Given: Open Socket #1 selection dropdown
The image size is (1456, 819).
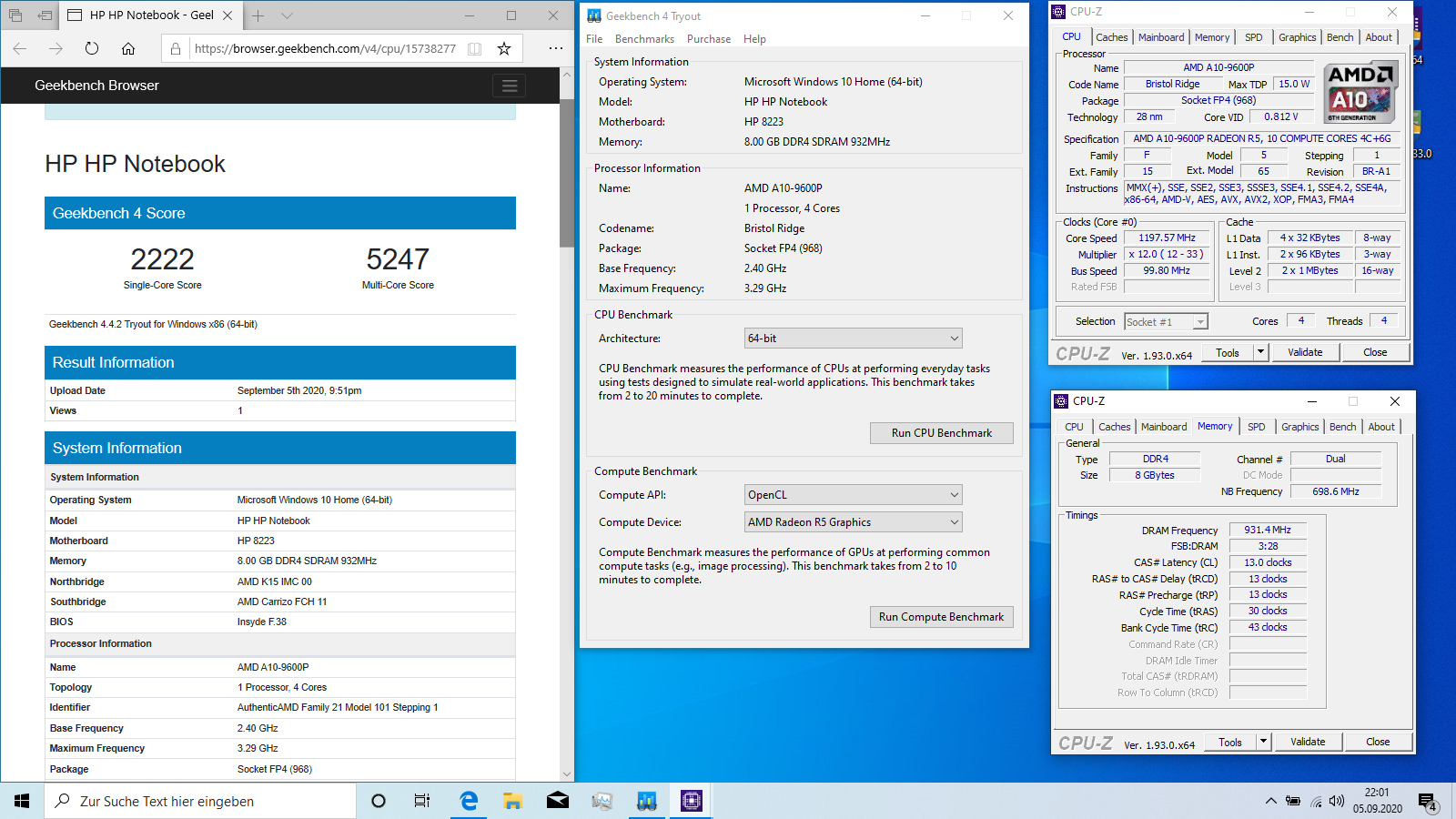Looking at the screenshot, I should 1166,322.
